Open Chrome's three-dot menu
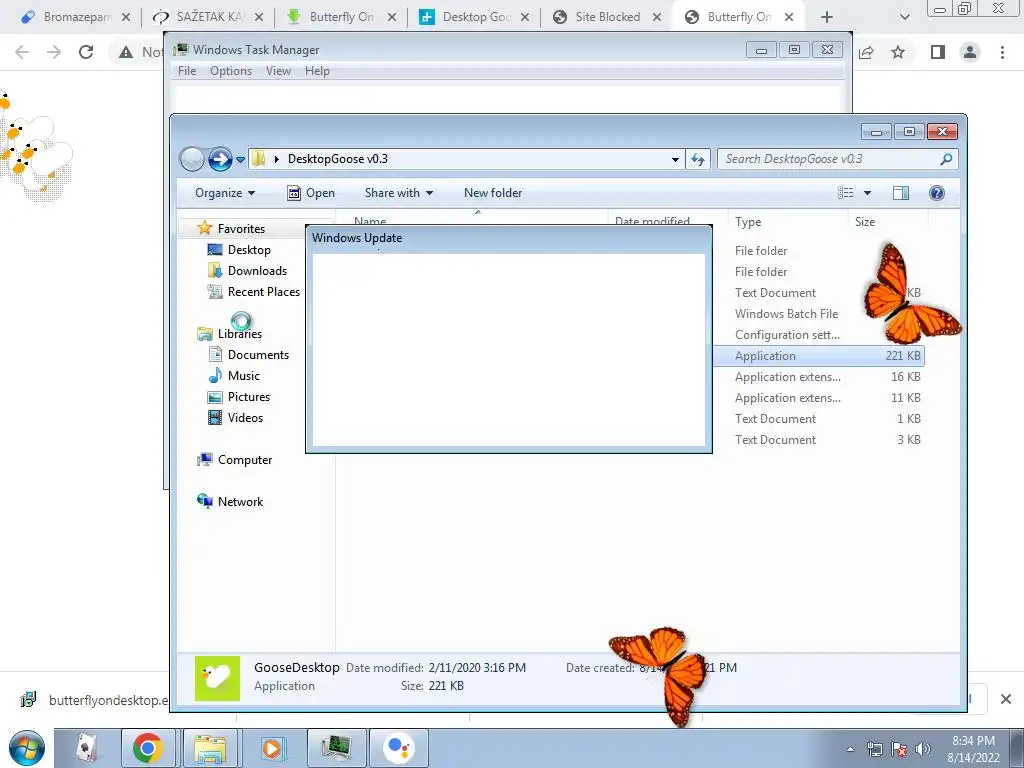This screenshot has height=768, width=1024. (1002, 52)
